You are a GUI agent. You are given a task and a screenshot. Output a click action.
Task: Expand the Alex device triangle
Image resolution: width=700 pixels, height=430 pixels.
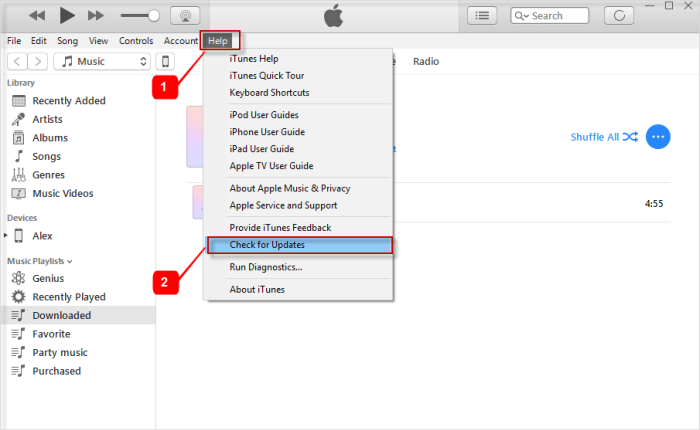point(5,235)
